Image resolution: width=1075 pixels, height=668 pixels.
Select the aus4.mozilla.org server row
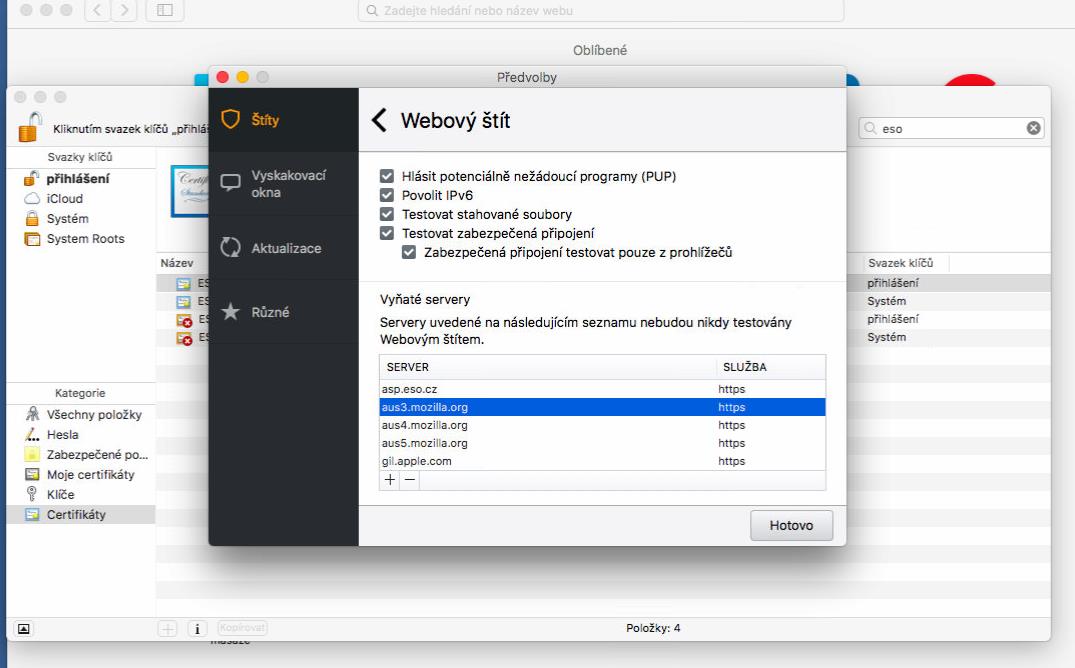click(x=602, y=425)
